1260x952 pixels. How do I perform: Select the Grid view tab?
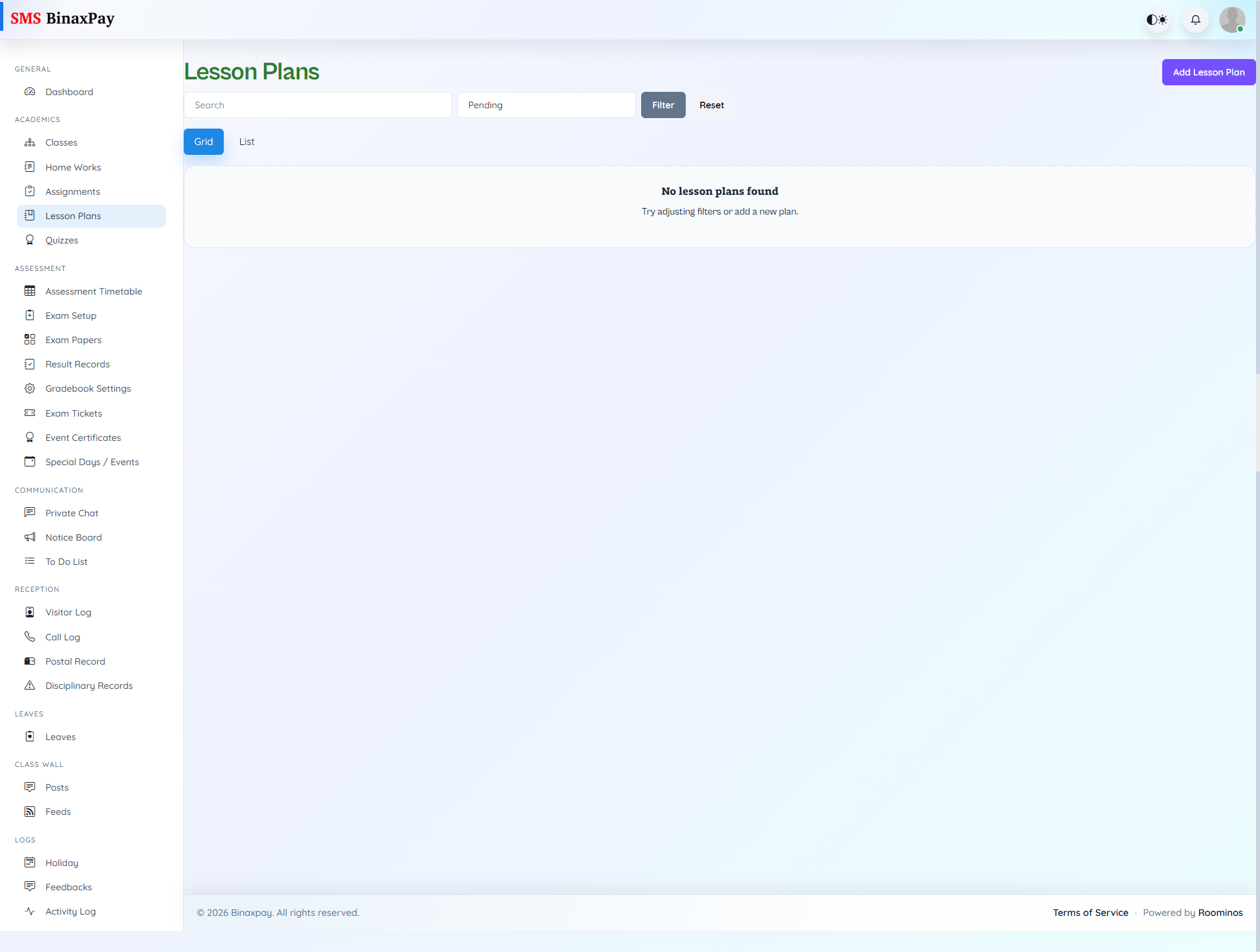(x=203, y=142)
